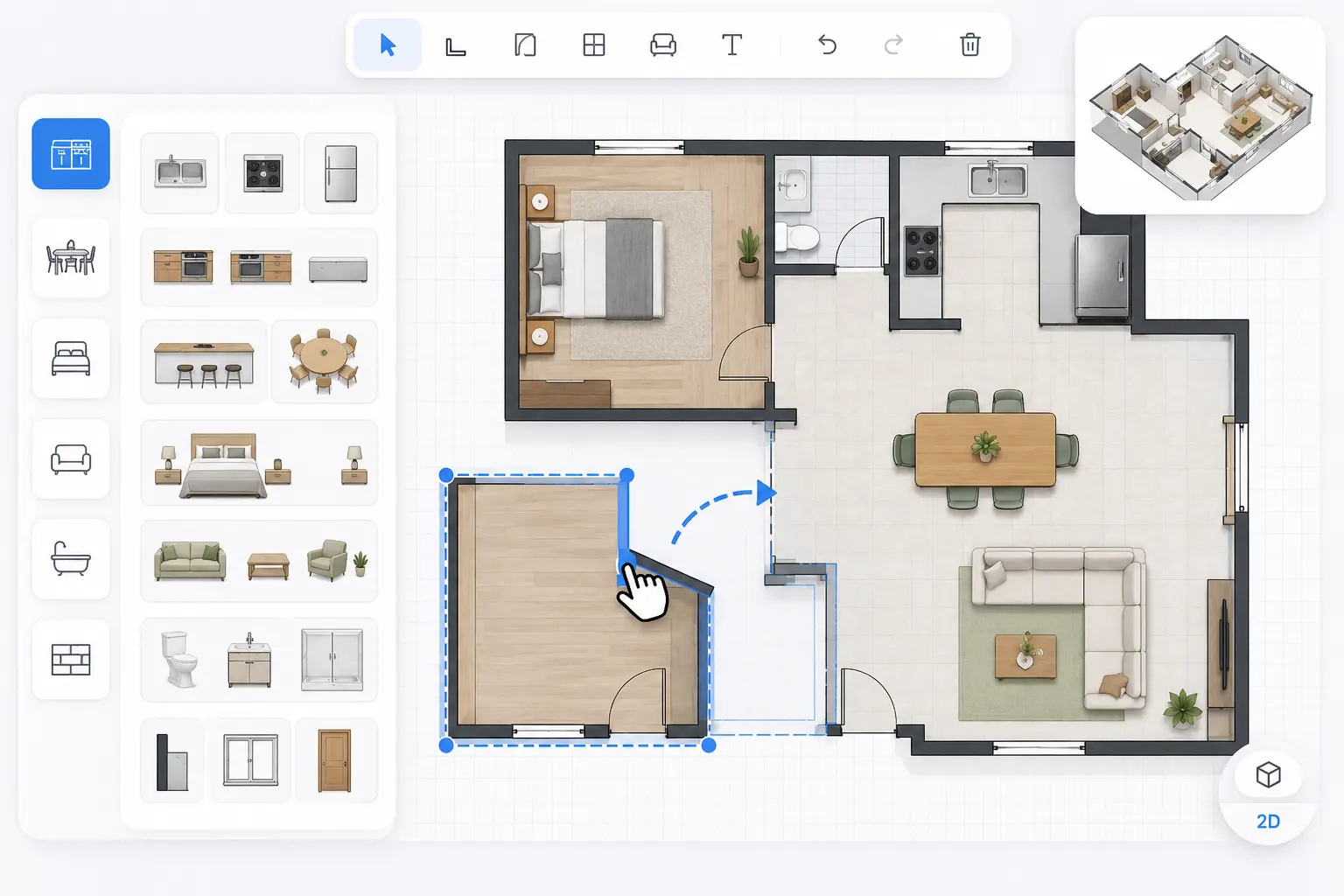Delete selection with trash icon
Viewport: 1344px width, 896px height.
[x=969, y=45]
